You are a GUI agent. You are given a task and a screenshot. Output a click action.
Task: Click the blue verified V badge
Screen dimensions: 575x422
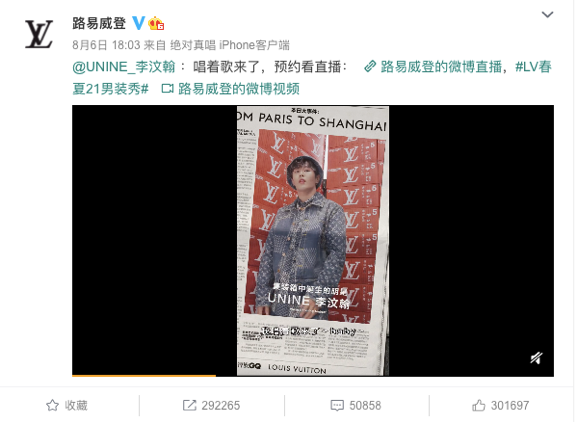click(138, 23)
